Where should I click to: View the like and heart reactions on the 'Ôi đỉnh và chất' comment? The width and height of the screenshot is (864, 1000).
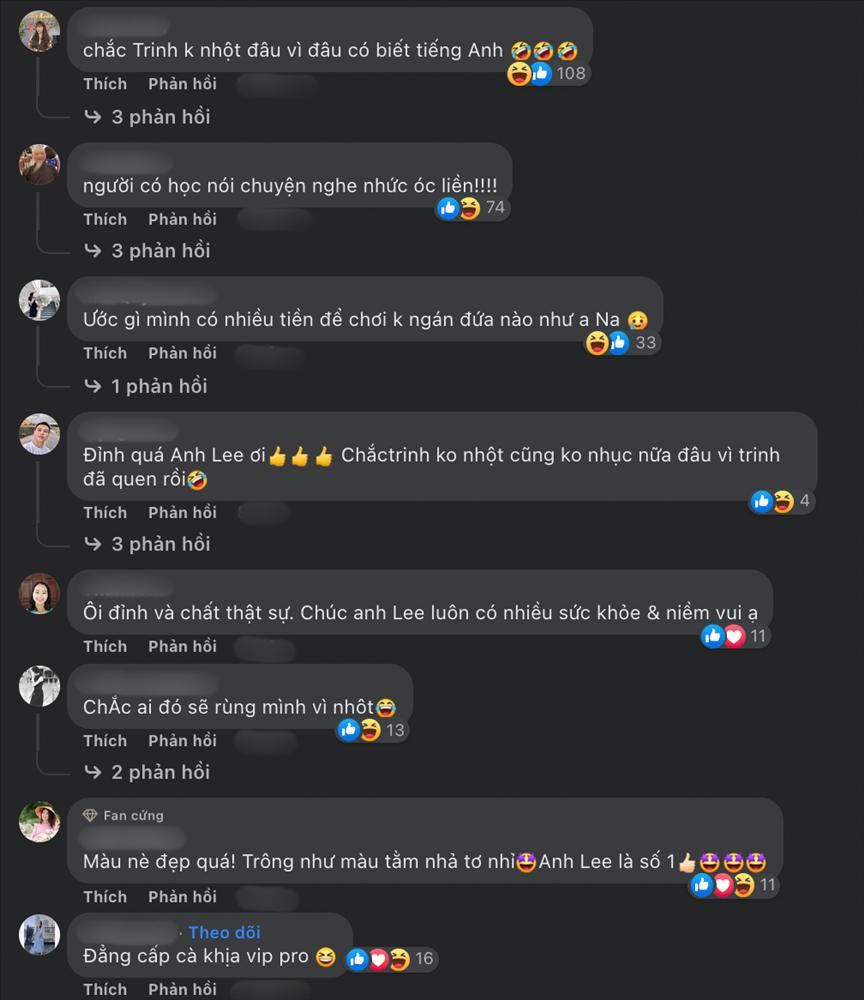[x=735, y=636]
